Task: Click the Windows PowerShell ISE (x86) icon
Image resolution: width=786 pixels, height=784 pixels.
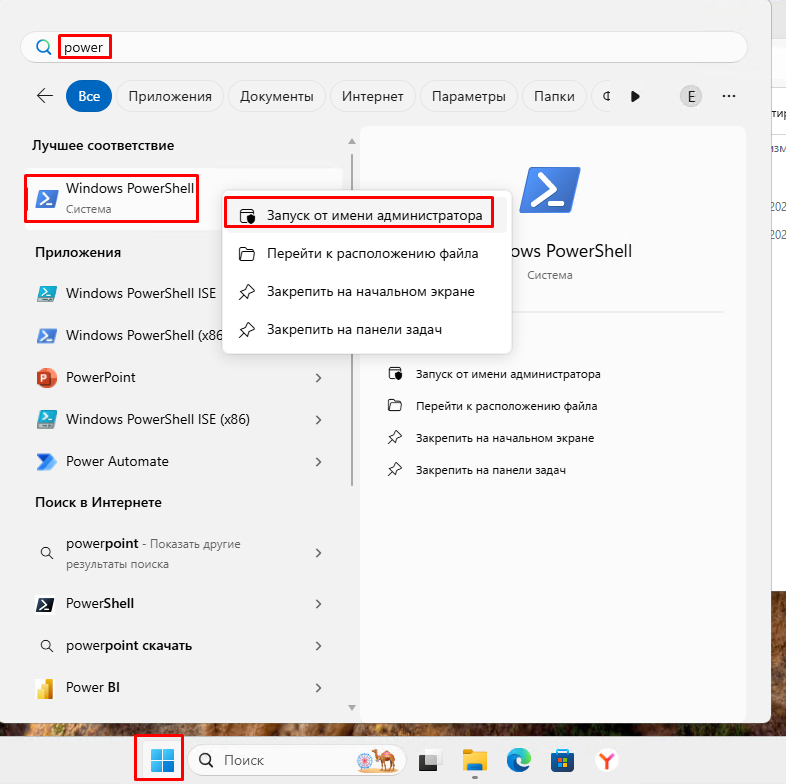Action: pos(47,420)
